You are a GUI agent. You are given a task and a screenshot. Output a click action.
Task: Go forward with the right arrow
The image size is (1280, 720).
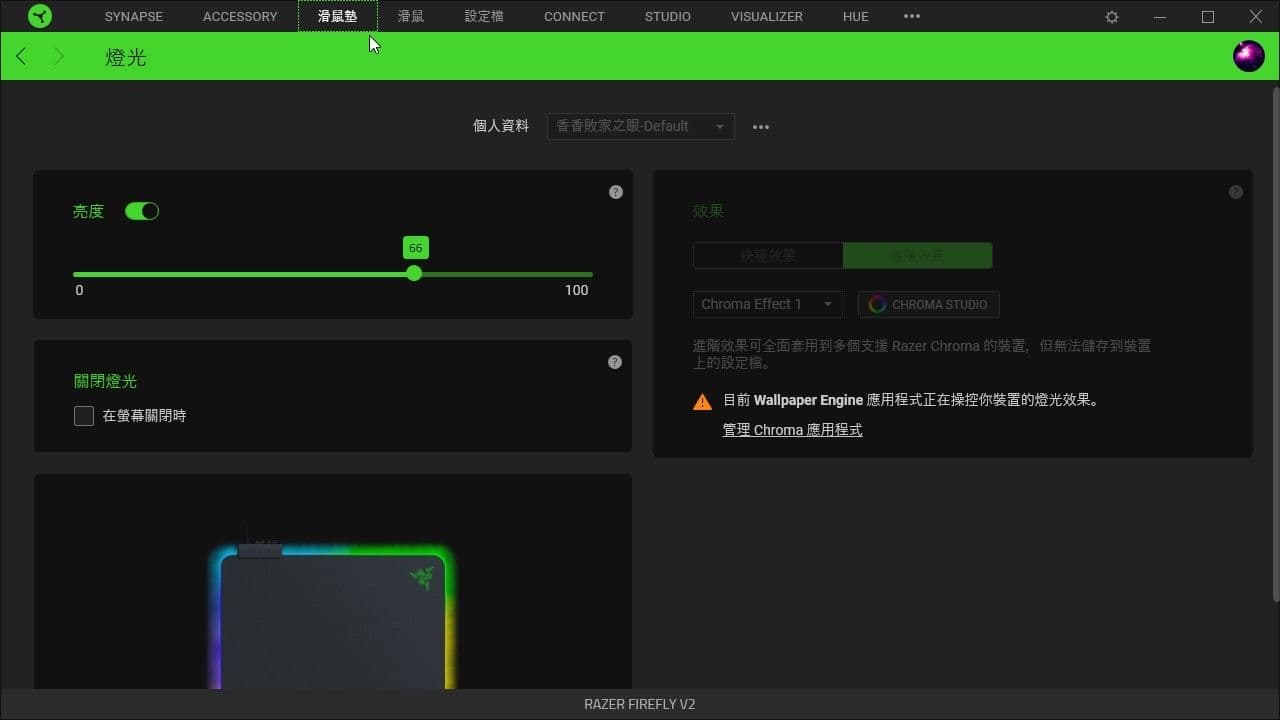(x=59, y=56)
